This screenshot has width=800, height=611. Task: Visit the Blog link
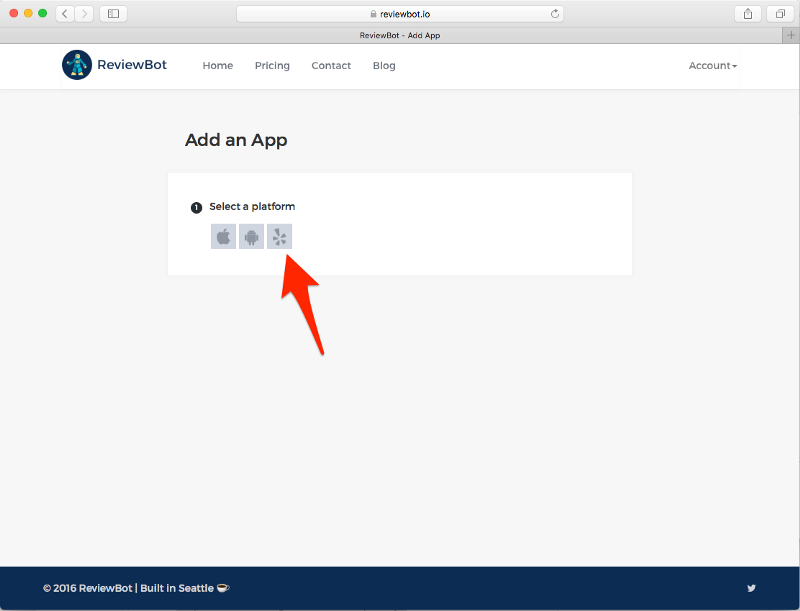[x=384, y=66]
